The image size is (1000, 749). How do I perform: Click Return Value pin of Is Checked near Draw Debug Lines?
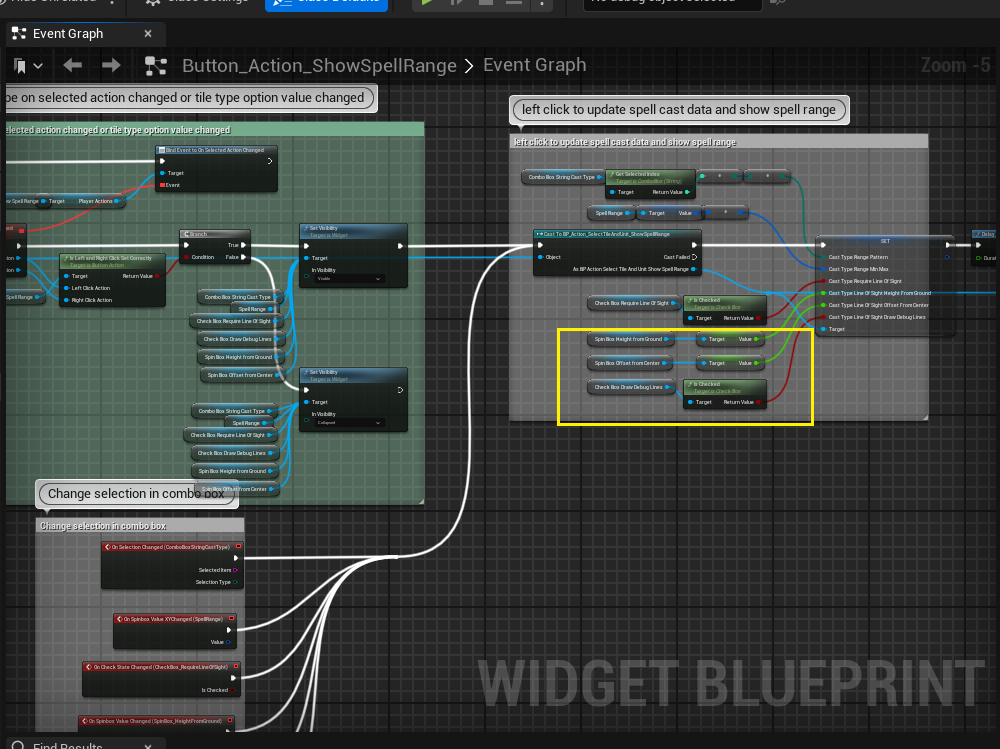(x=758, y=402)
